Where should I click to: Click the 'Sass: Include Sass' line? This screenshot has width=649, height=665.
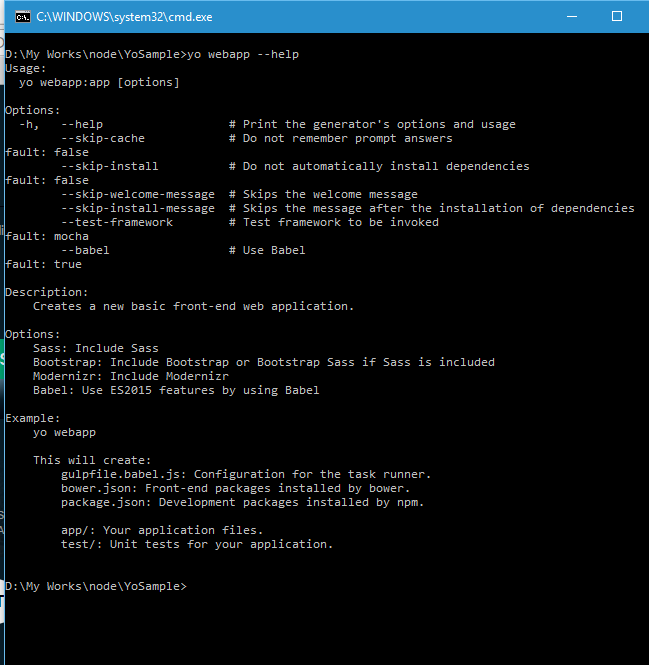(96, 348)
